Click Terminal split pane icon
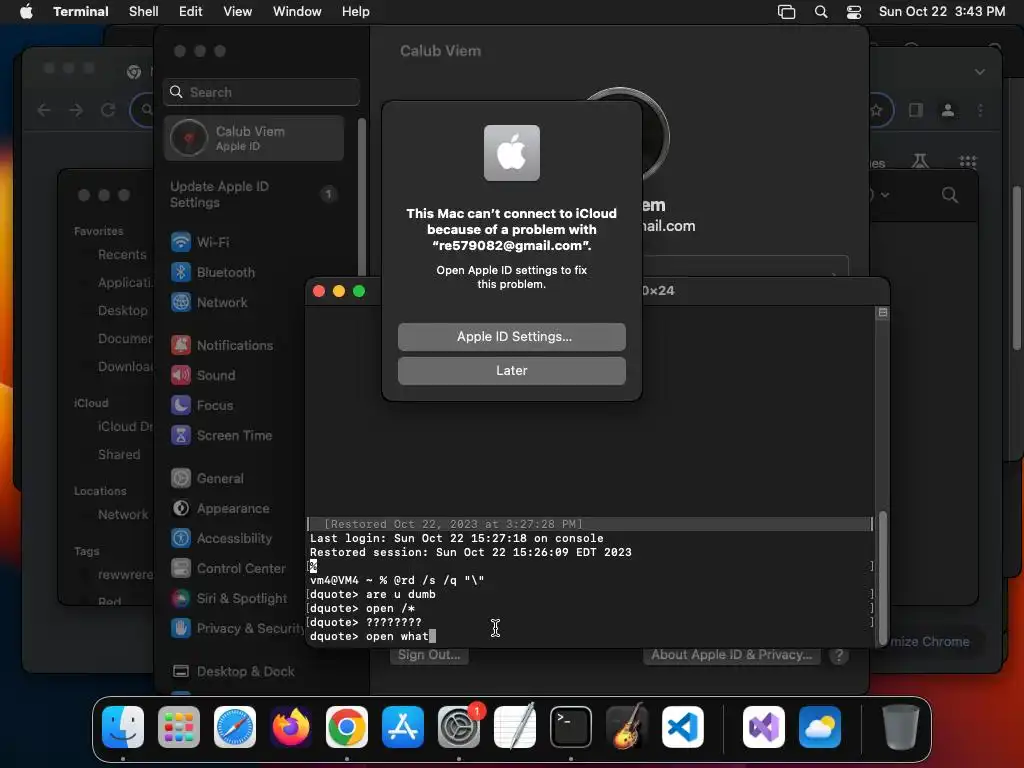The width and height of the screenshot is (1024, 768). (882, 313)
